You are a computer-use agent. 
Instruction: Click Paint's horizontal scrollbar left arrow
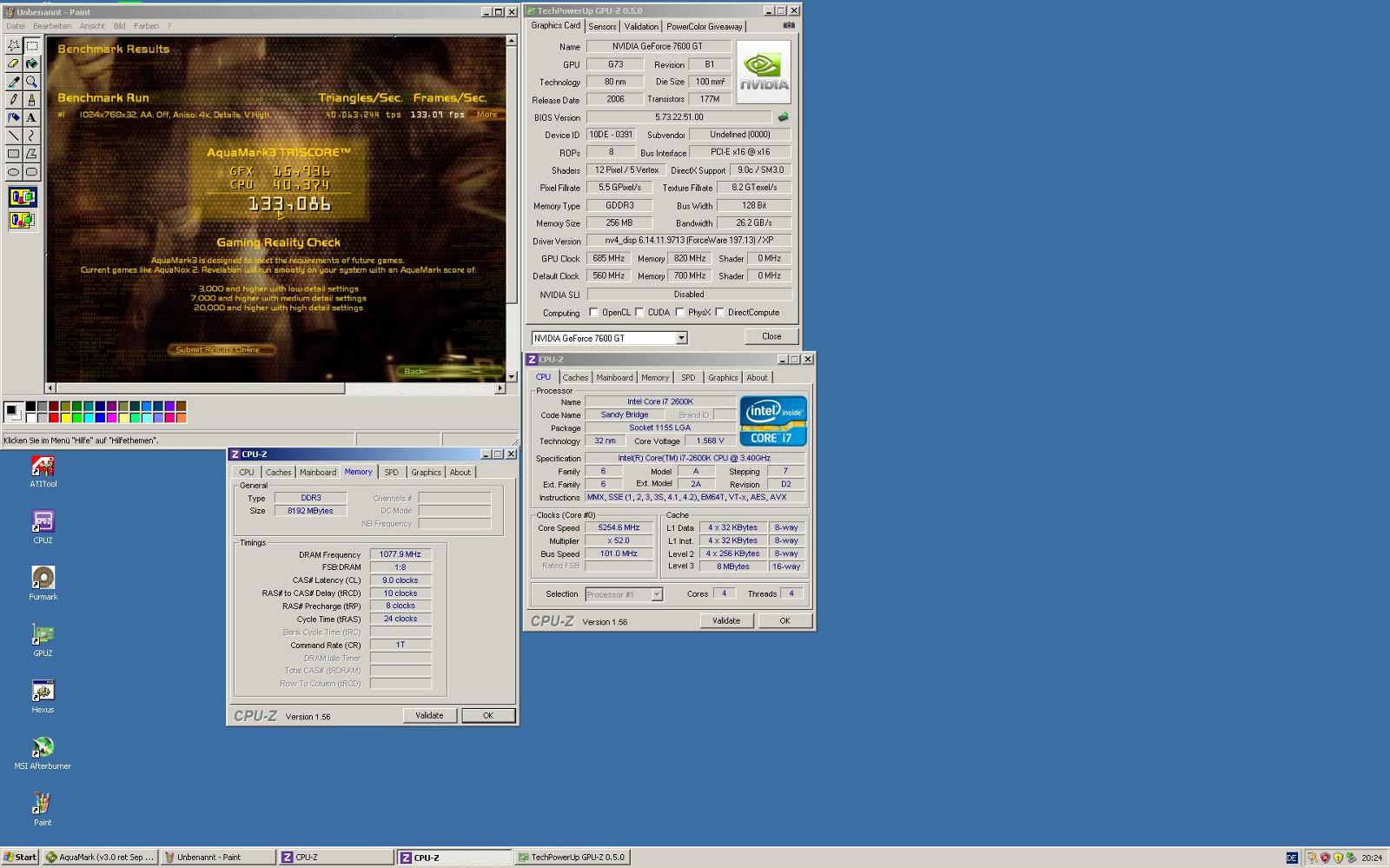(50, 388)
